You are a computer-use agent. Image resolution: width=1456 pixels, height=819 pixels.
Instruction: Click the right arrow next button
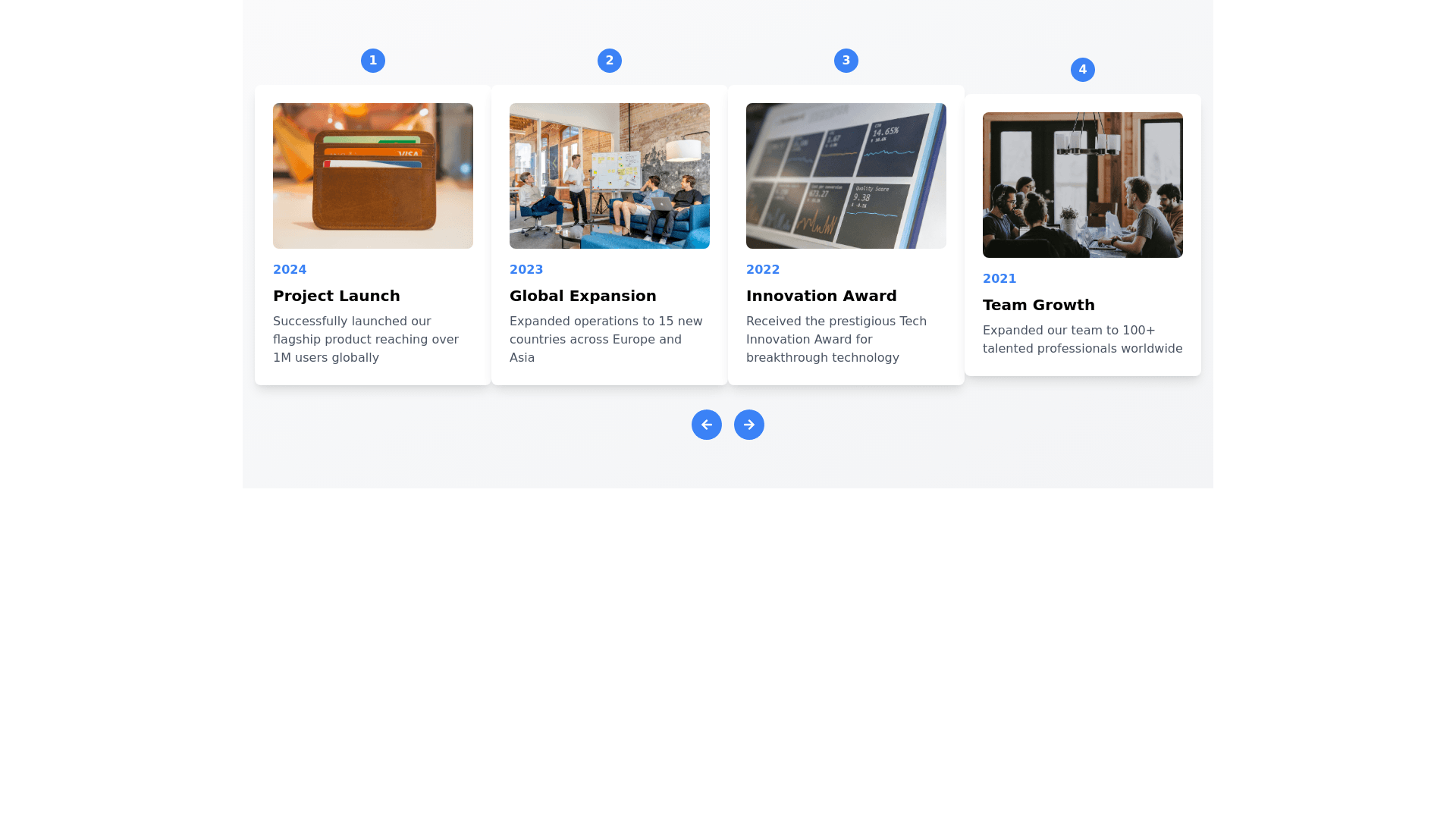(x=748, y=425)
